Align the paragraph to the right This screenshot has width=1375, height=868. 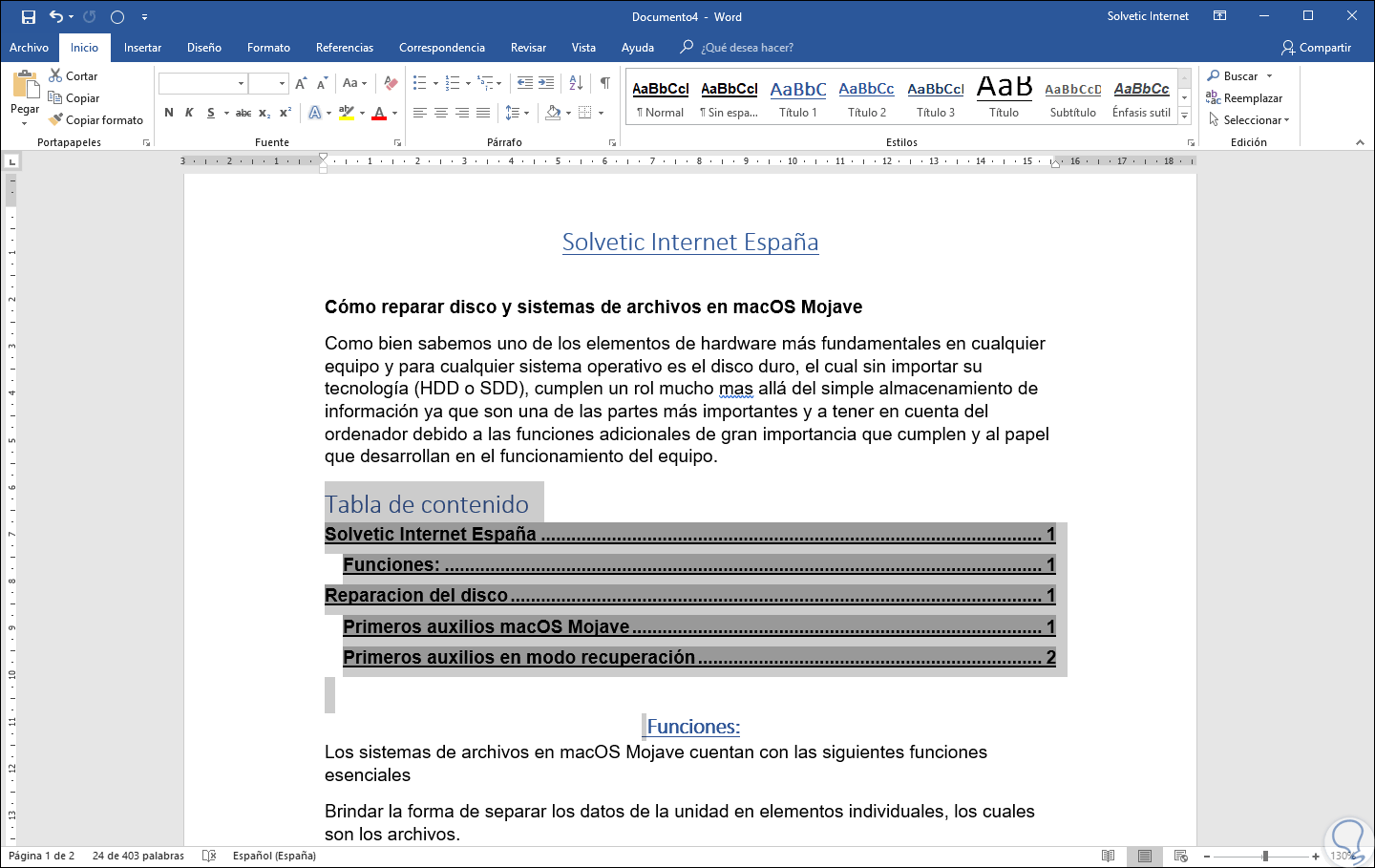click(462, 113)
